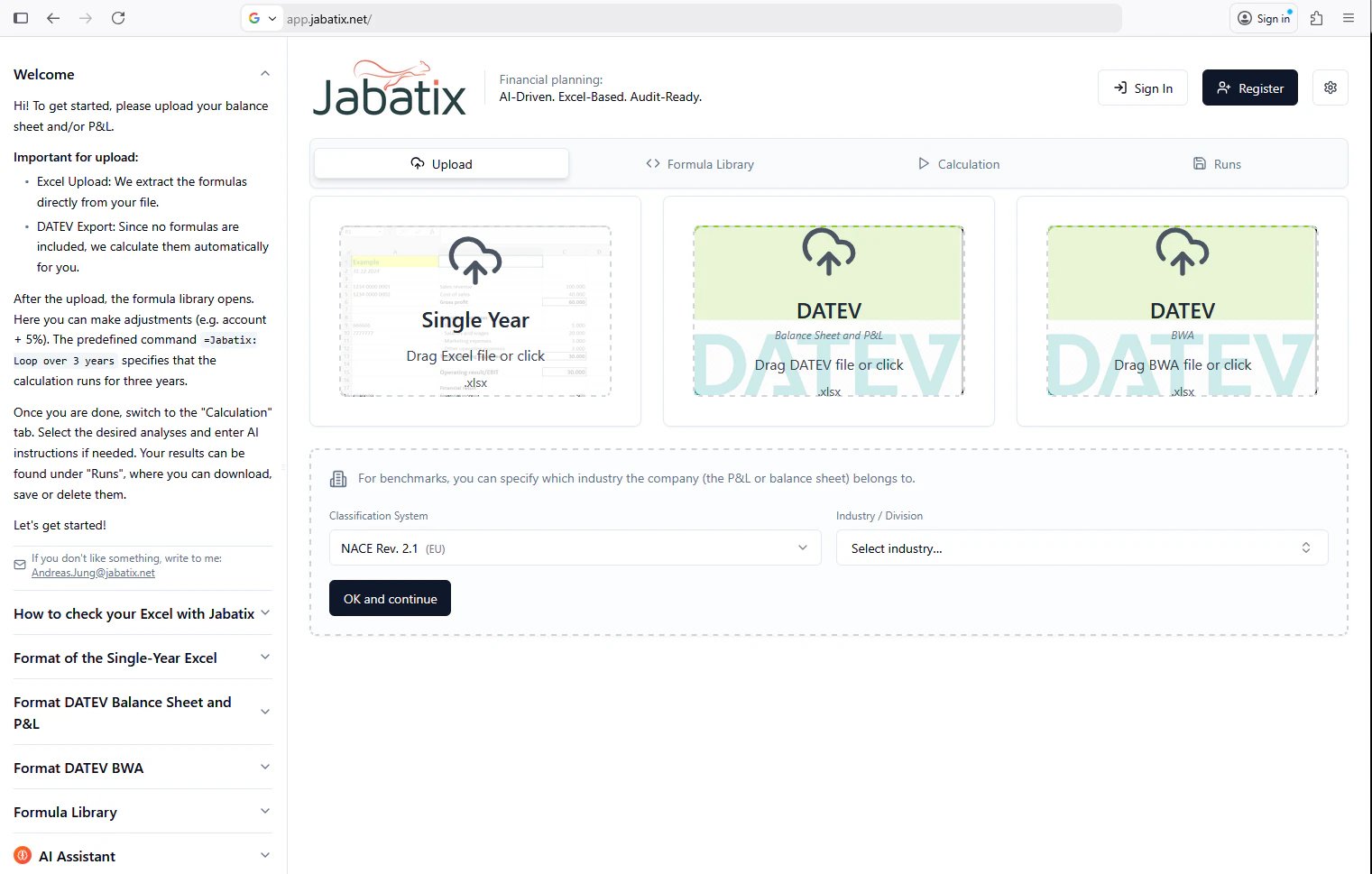Switch to the Formula Library tab
Viewport: 1372px width, 874px height.
click(700, 163)
